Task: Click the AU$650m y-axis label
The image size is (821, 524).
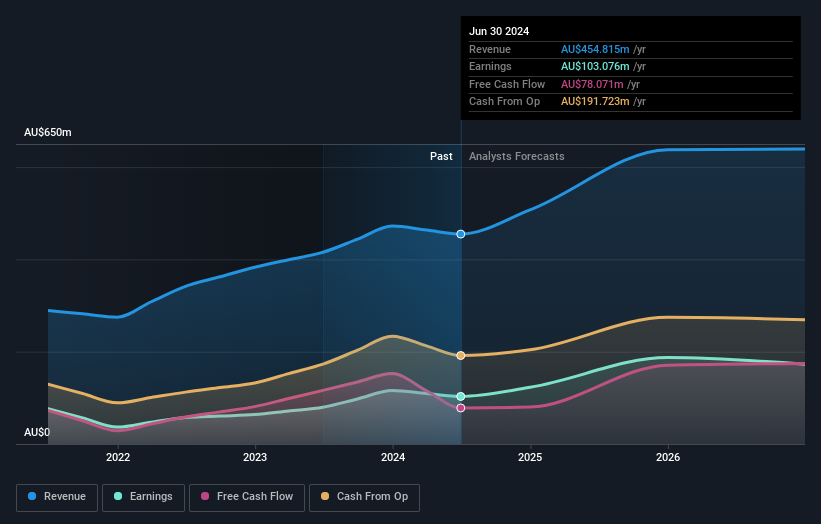Action: pos(48,132)
